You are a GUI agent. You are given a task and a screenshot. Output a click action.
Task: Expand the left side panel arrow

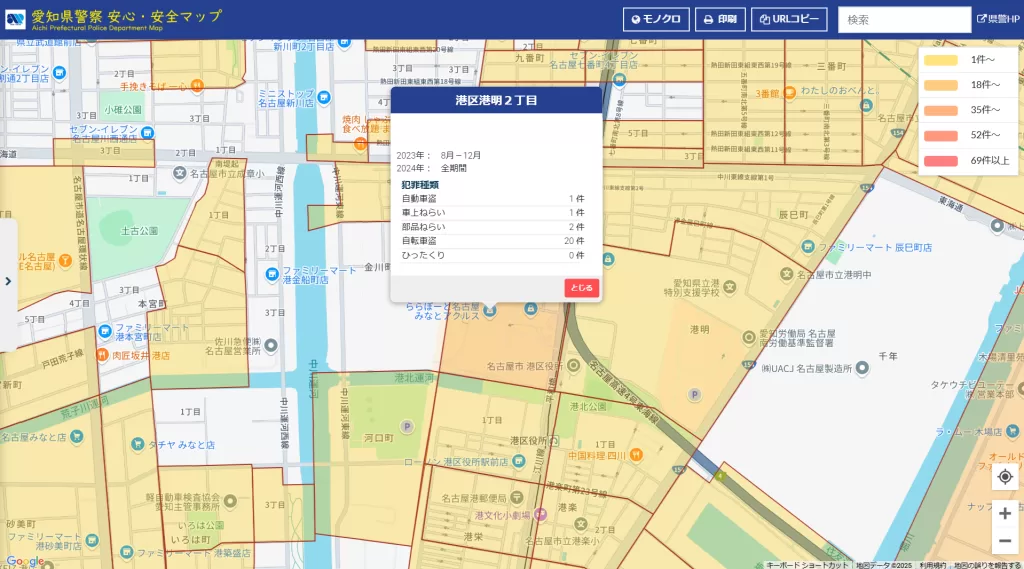[8, 282]
